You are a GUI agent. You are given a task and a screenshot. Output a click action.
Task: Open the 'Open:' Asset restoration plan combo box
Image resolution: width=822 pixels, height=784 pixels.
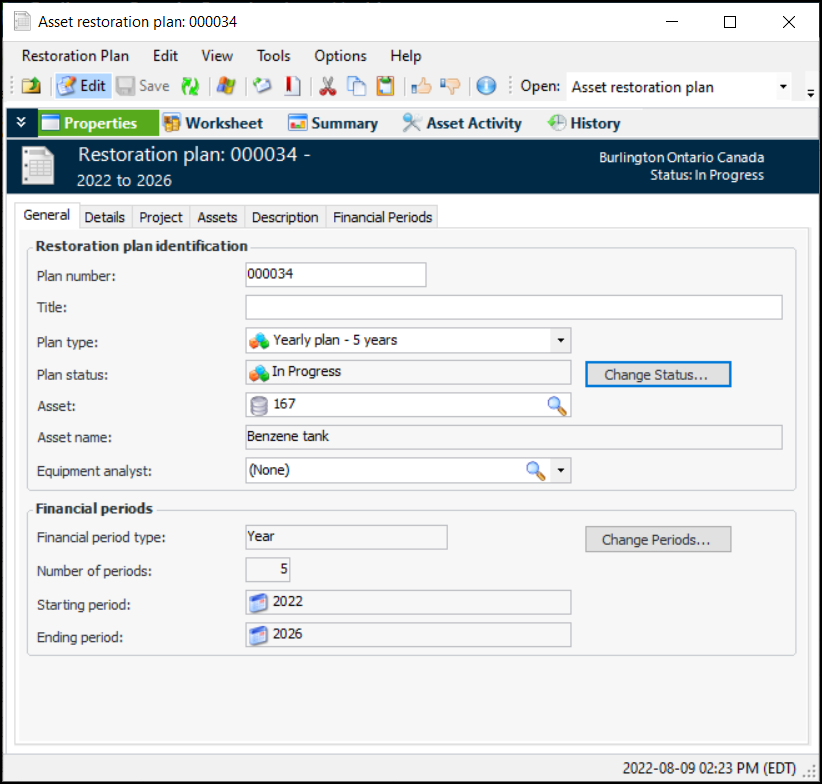[x=782, y=87]
